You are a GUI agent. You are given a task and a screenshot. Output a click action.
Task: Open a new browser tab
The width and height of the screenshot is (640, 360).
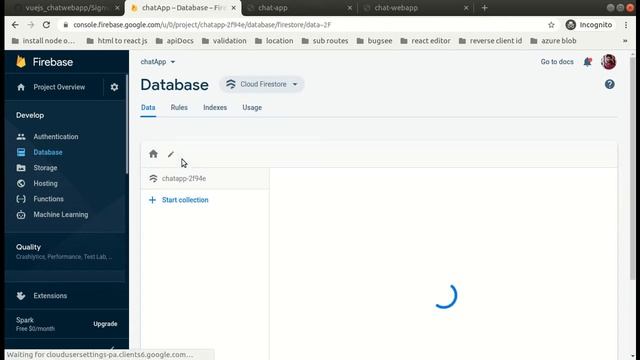coord(484,8)
